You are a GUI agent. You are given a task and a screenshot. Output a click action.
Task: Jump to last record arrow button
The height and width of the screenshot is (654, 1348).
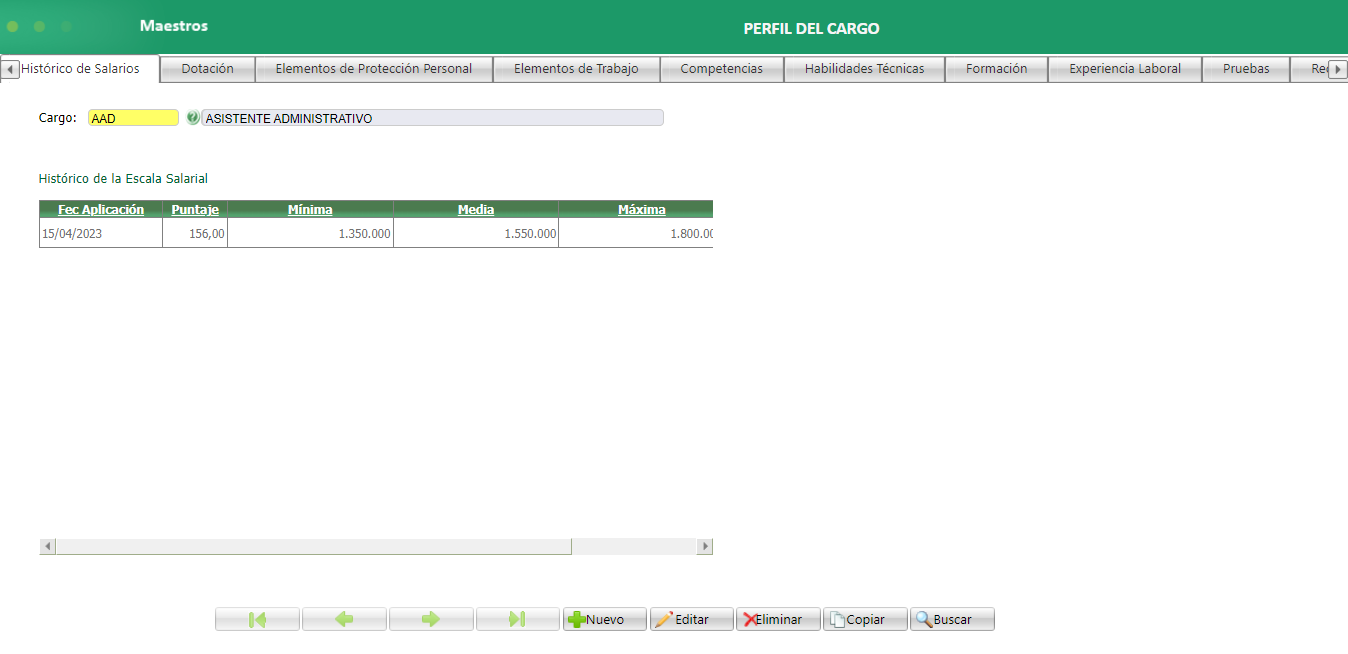coord(518,619)
